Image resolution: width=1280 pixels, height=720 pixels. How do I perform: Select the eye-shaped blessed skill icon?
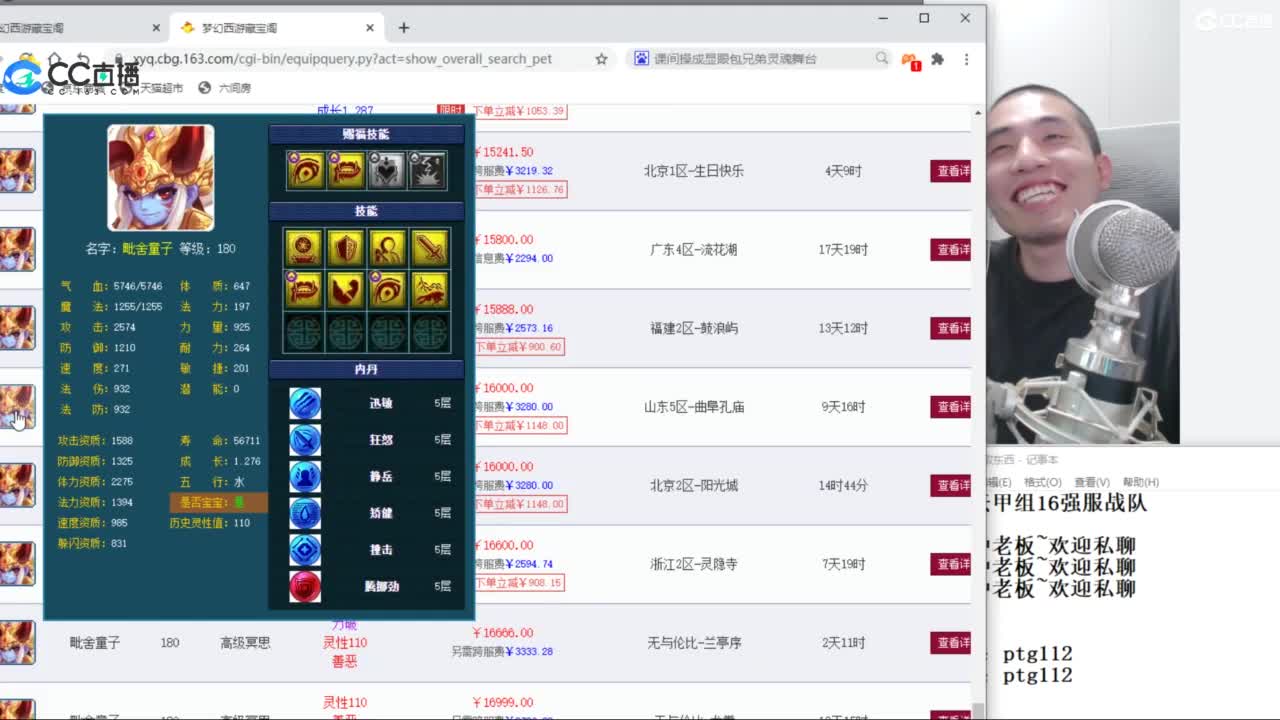coord(306,170)
